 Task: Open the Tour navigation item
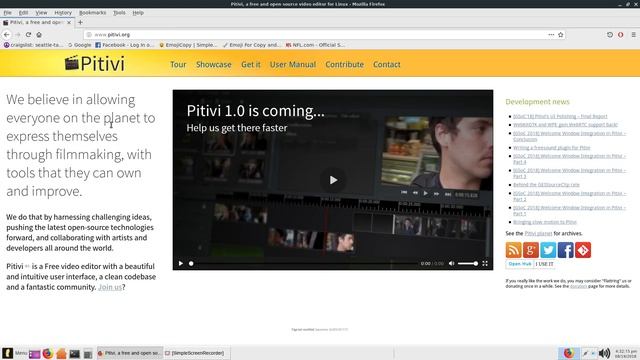point(178,64)
